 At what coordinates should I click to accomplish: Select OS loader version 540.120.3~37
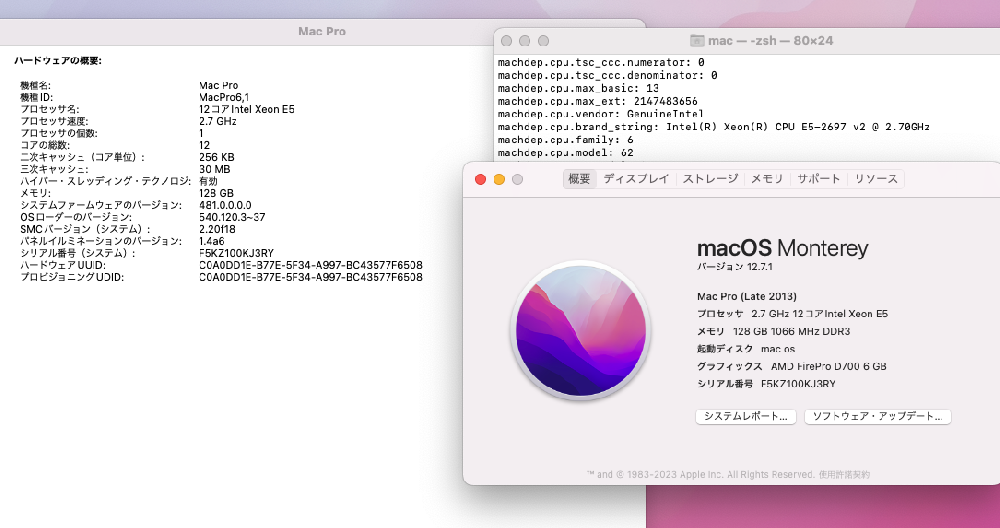click(x=232, y=217)
